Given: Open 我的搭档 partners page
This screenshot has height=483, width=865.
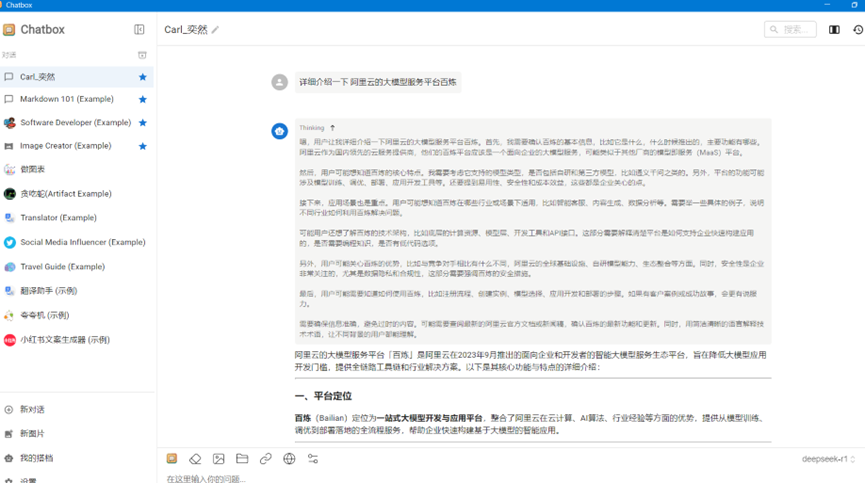Looking at the screenshot, I should pyautogui.click(x=77, y=458).
